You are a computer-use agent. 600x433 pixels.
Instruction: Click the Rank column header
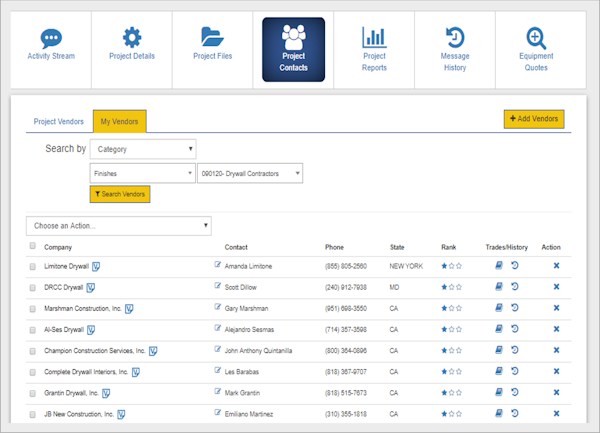tap(448, 247)
